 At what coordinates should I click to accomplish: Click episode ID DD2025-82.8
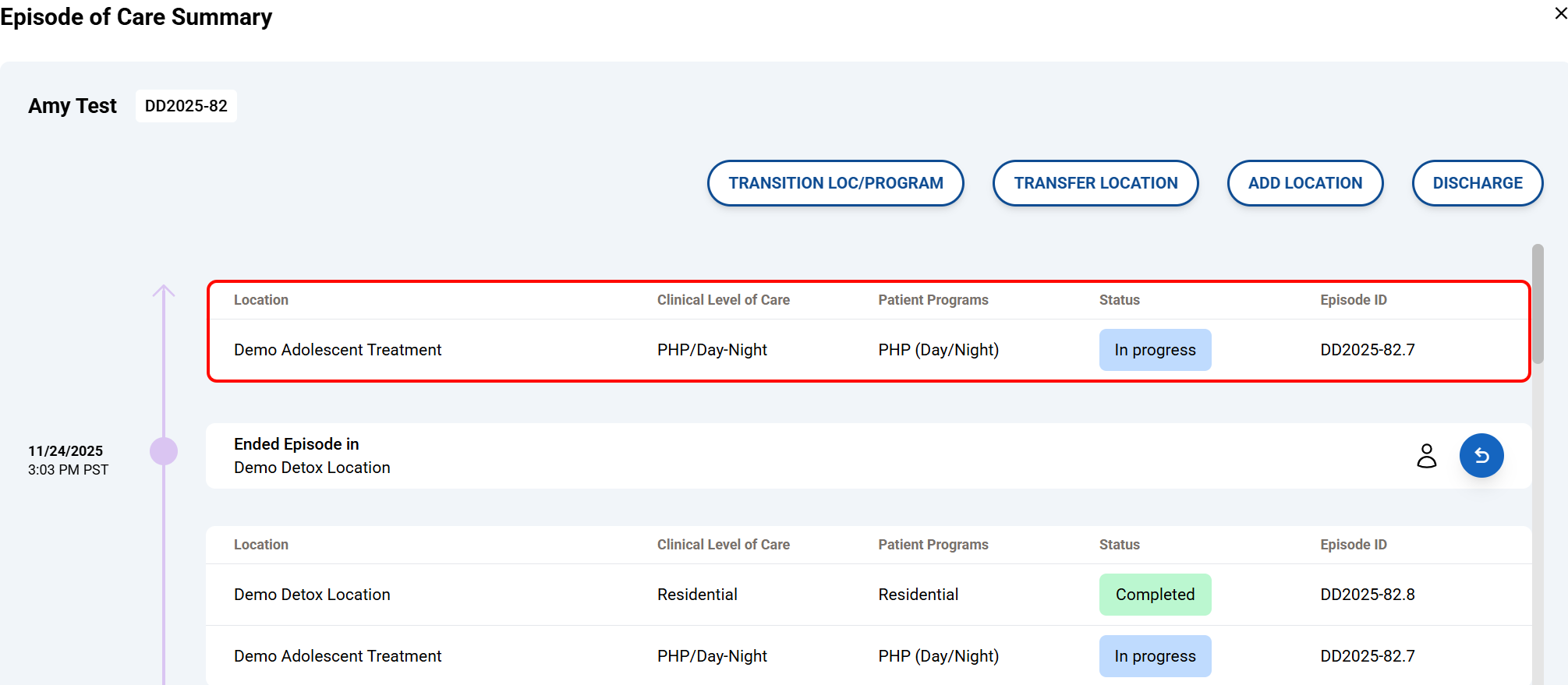coord(1367,595)
